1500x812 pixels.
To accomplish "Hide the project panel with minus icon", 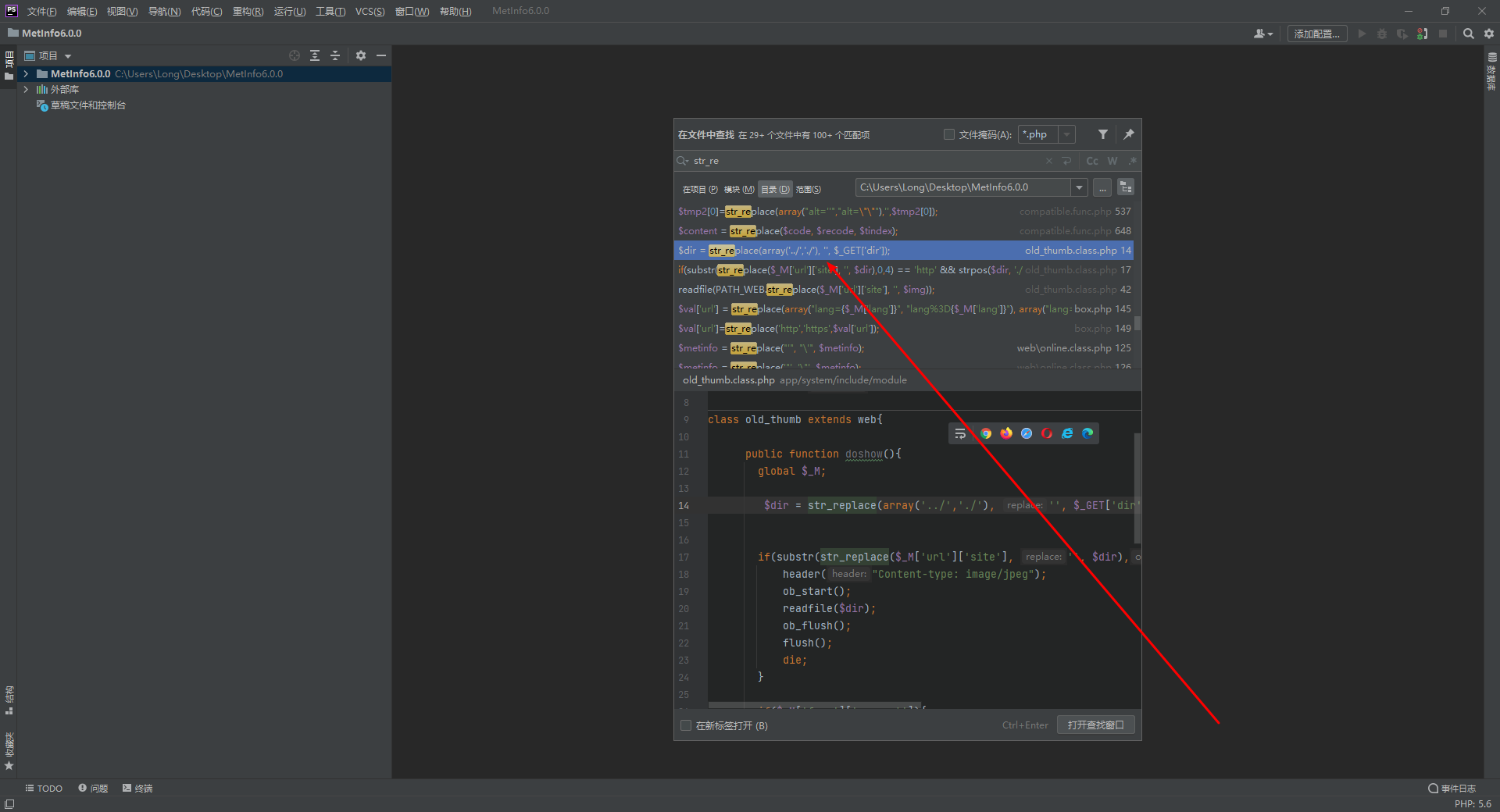I will [x=381, y=55].
